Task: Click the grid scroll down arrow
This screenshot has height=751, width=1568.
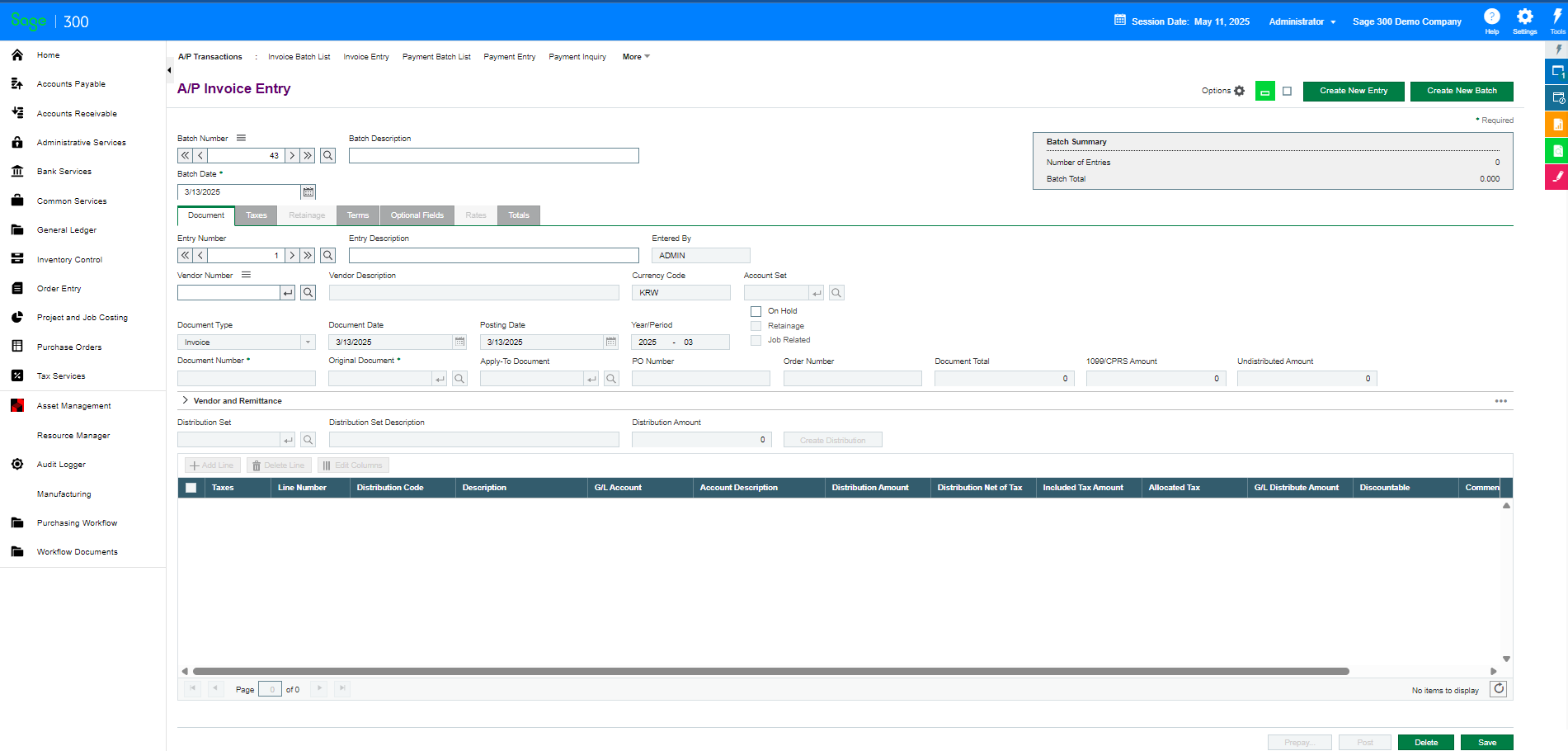Action: tap(1506, 659)
